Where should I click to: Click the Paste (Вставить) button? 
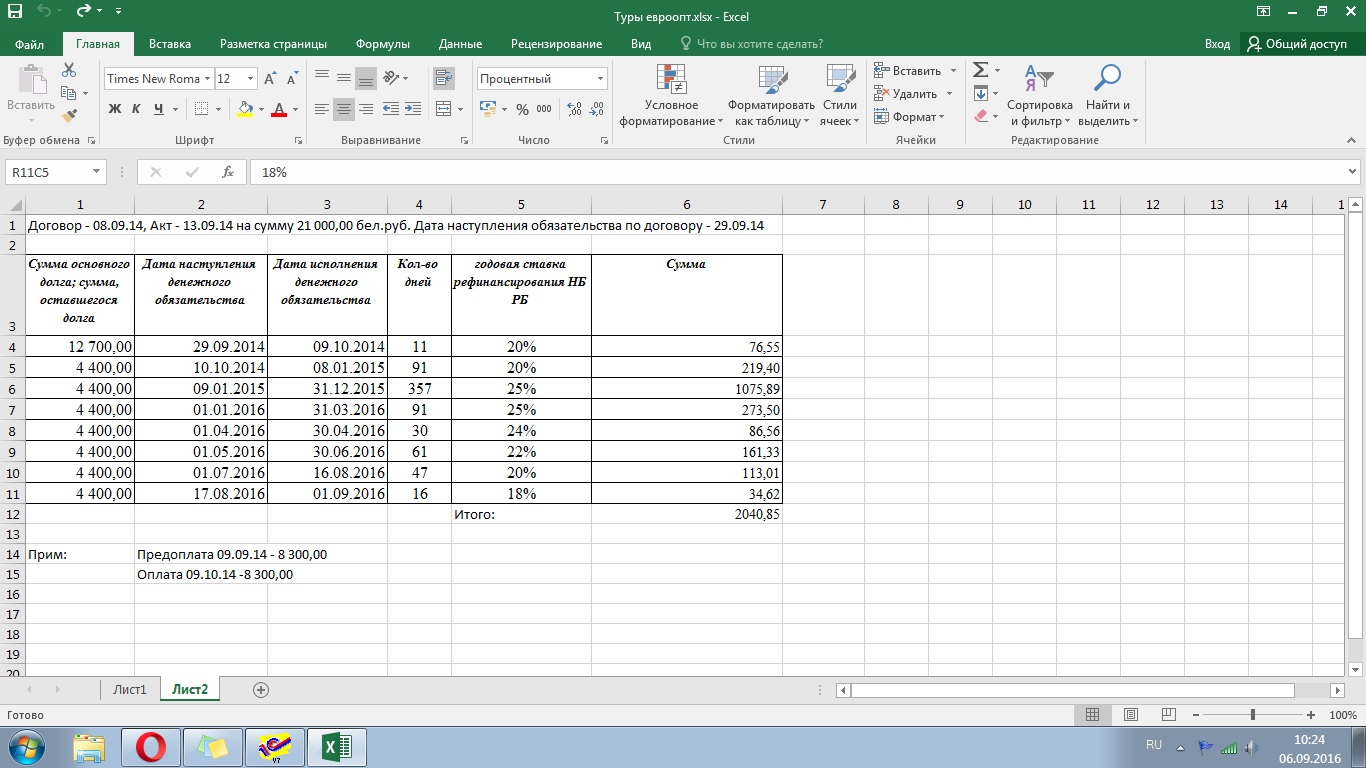(31, 91)
